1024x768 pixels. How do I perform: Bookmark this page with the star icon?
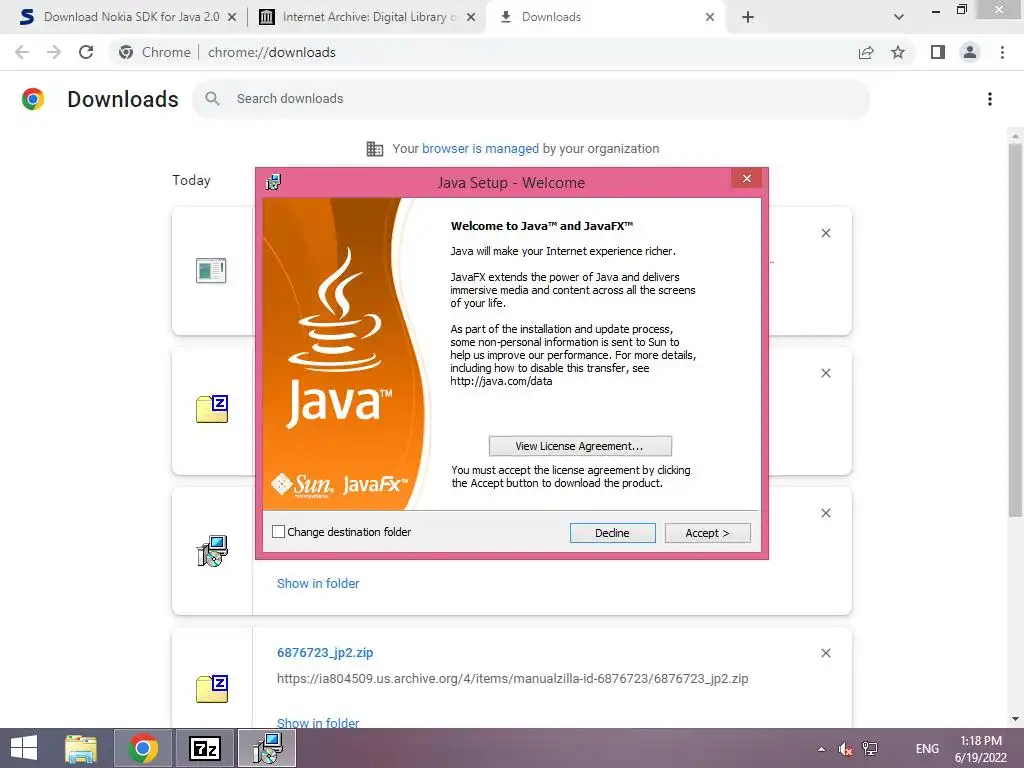pos(899,52)
